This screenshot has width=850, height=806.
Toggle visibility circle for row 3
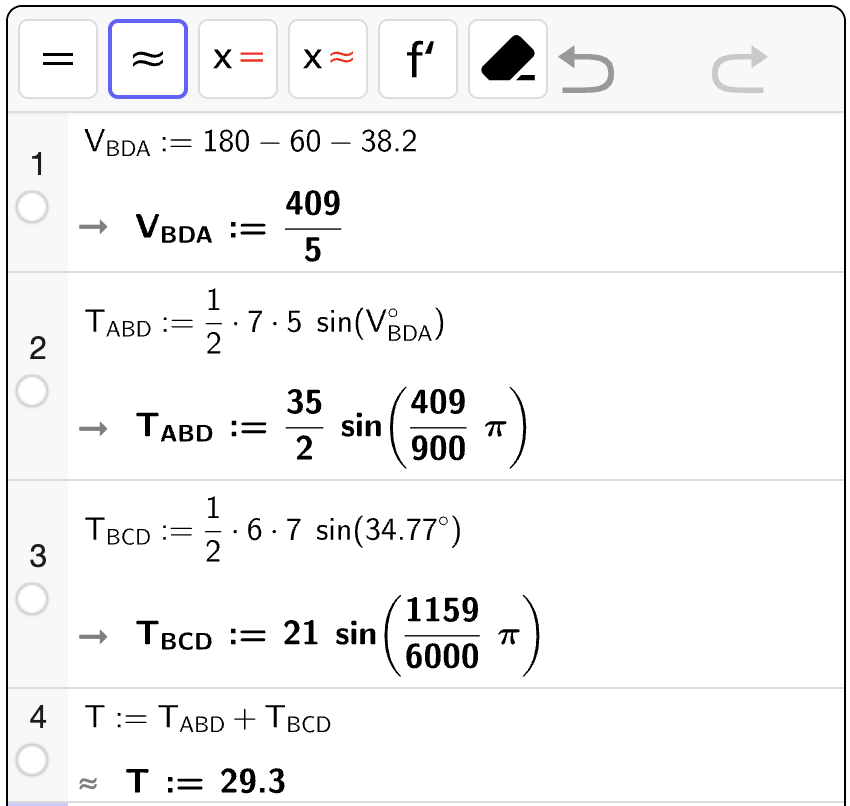[x=33, y=598]
